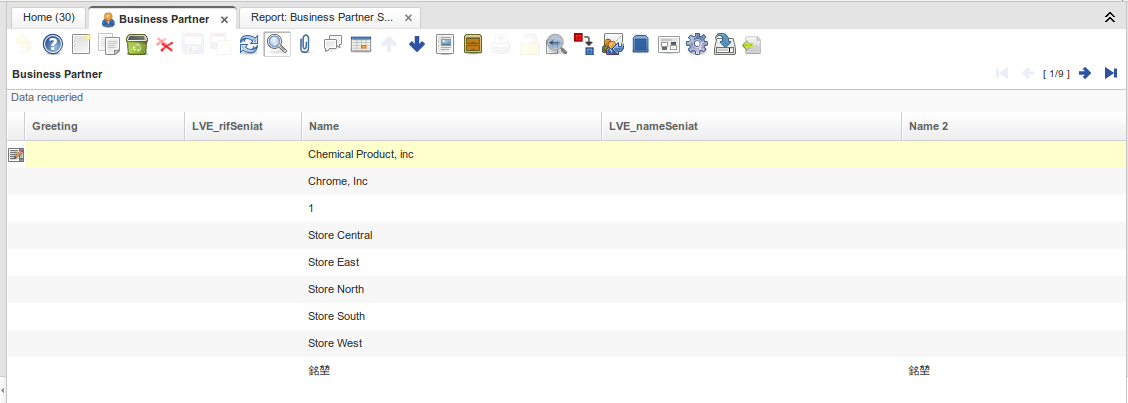
Task: Collapse the header using the double chevron
Action: (1109, 18)
